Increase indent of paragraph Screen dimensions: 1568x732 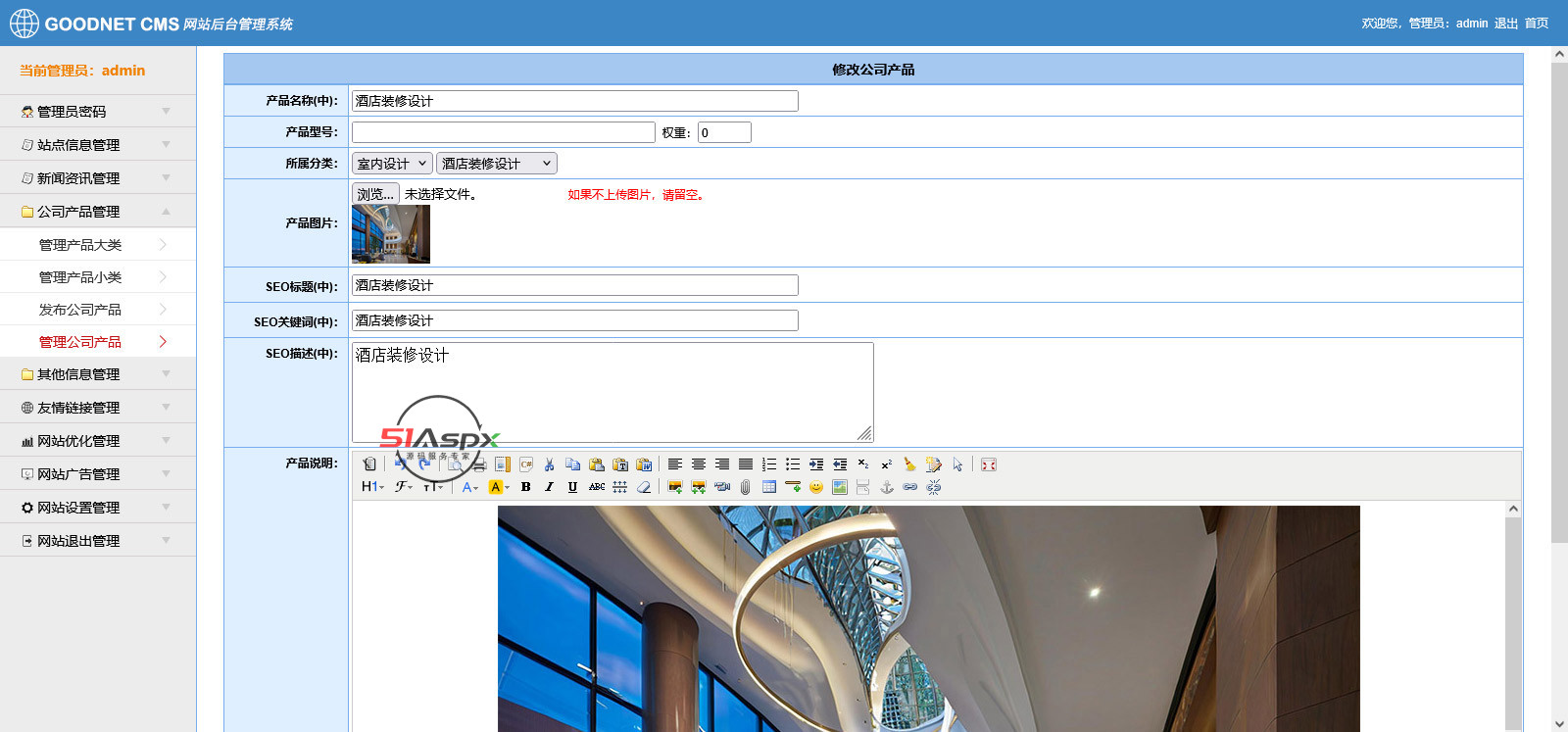click(x=816, y=464)
